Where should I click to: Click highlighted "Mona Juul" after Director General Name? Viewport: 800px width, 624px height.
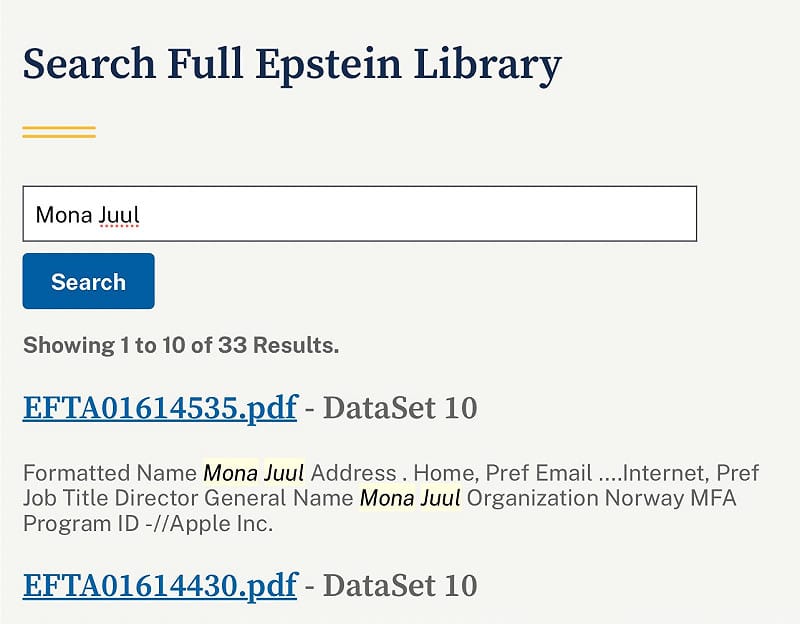[409, 498]
